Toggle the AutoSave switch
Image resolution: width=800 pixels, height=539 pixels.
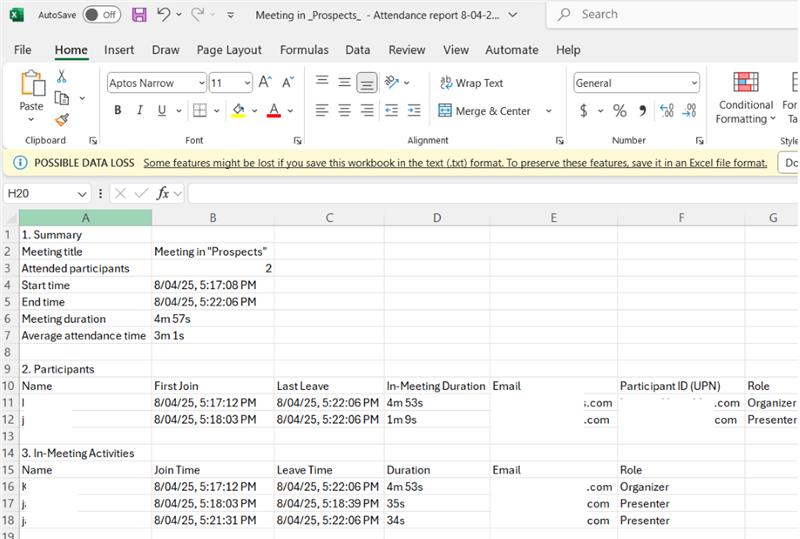102,15
